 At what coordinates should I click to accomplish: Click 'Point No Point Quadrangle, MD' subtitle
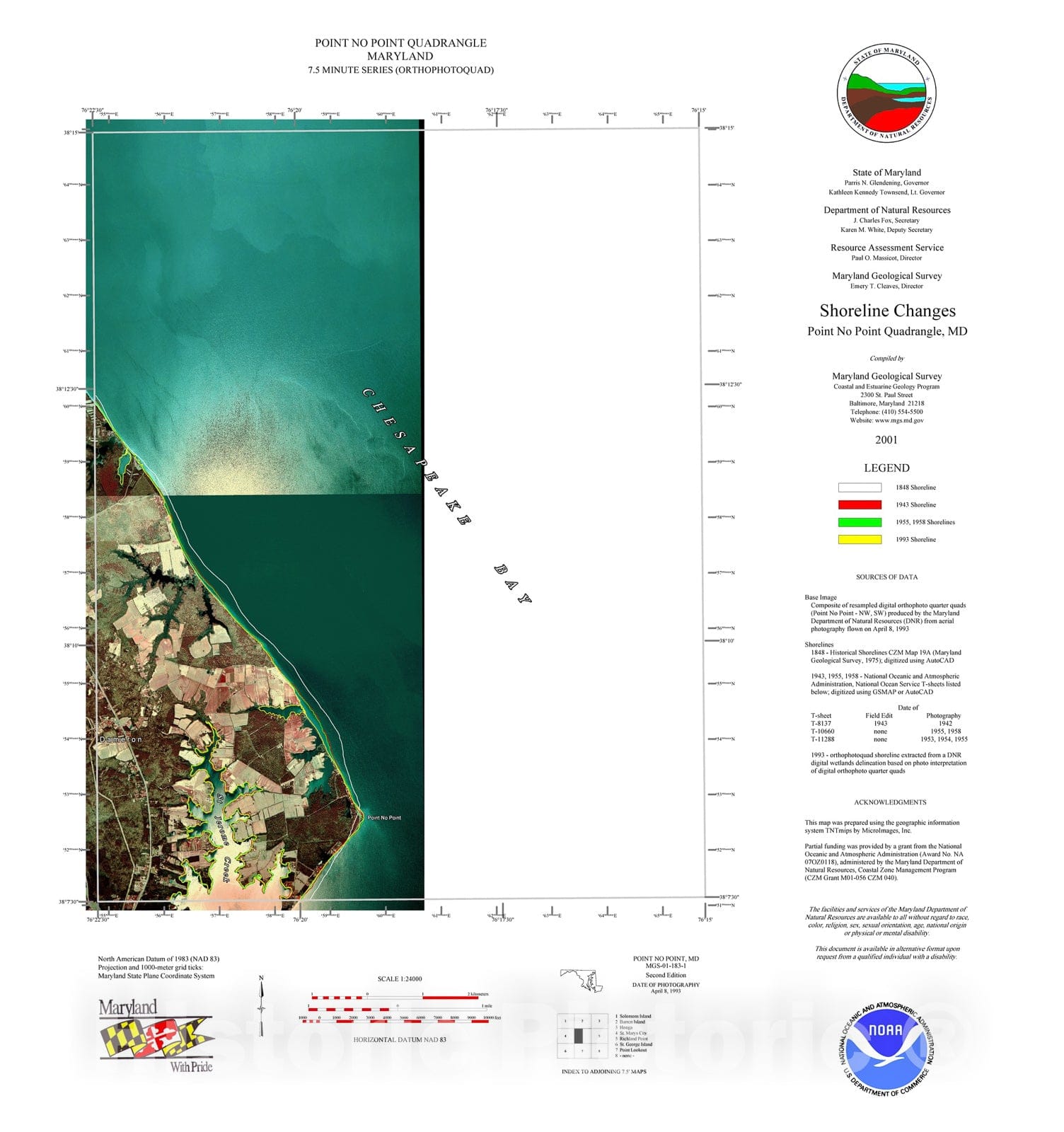coord(887,331)
